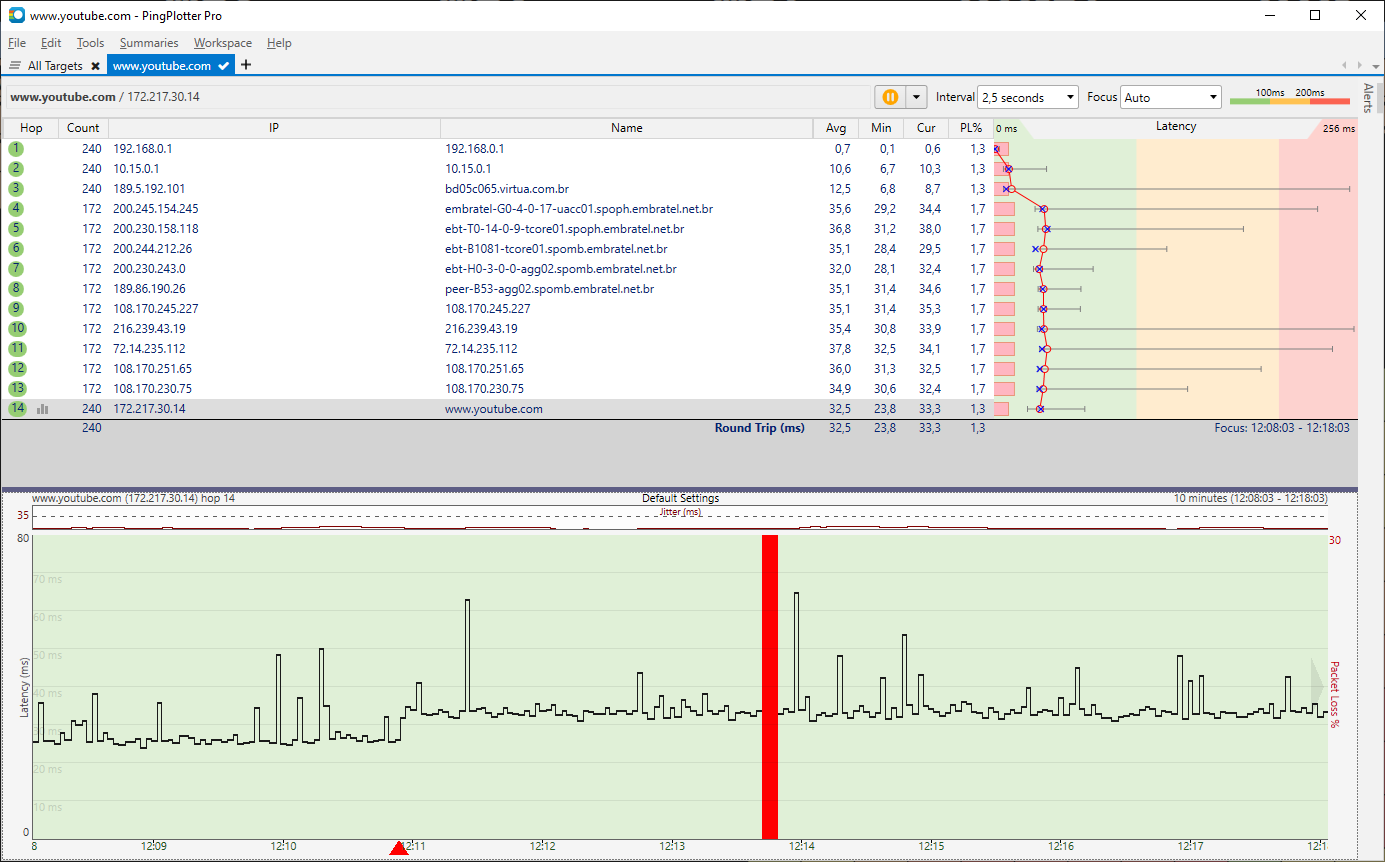Select the hop 1 green circle icon
This screenshot has height=862, width=1385.
click(x=16, y=148)
